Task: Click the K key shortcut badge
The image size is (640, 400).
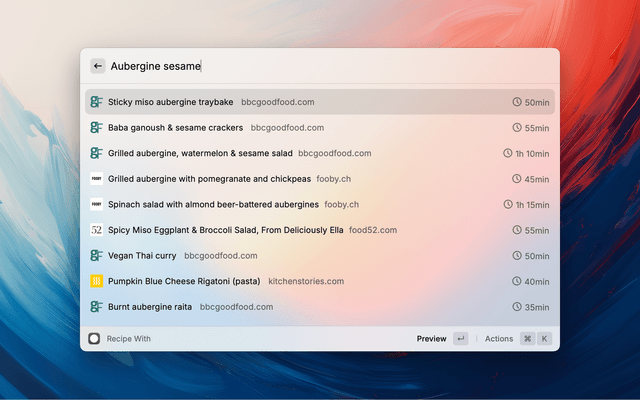Action: tap(545, 339)
